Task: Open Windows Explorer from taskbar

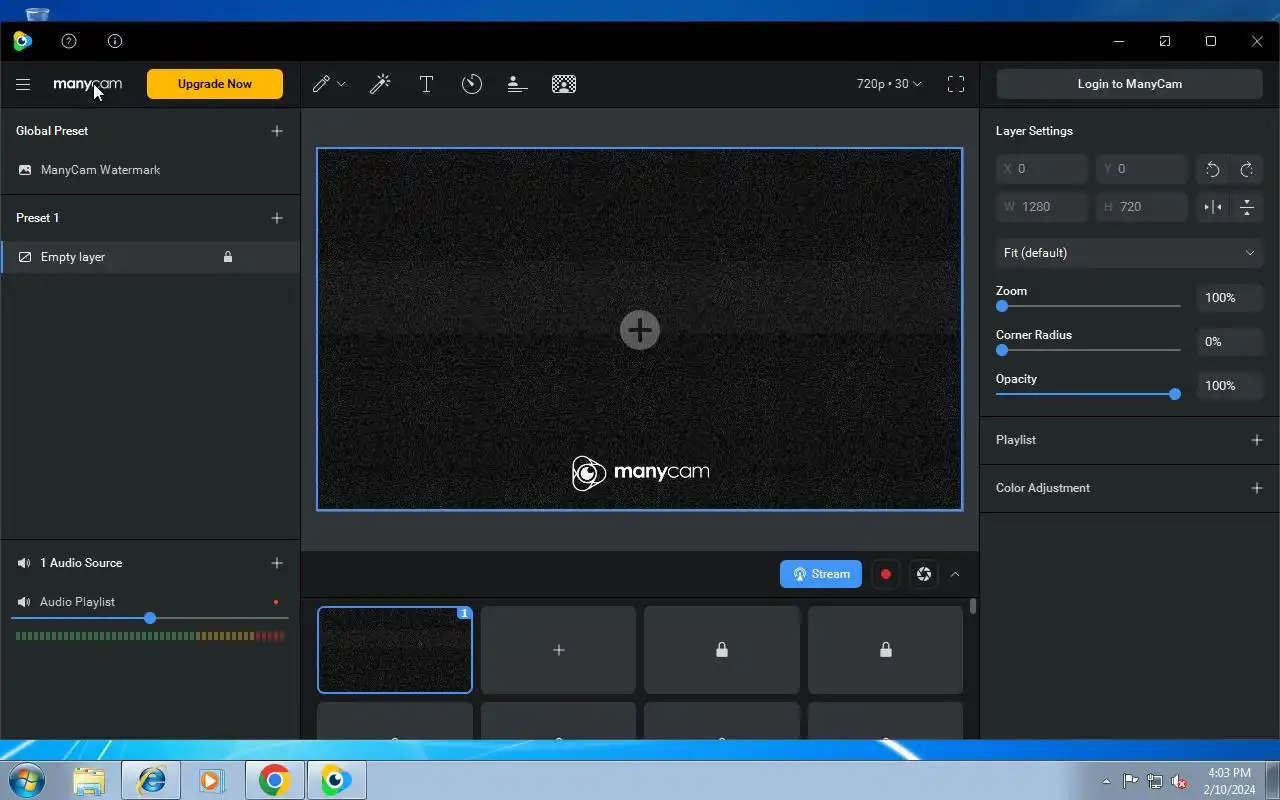Action: click(89, 781)
